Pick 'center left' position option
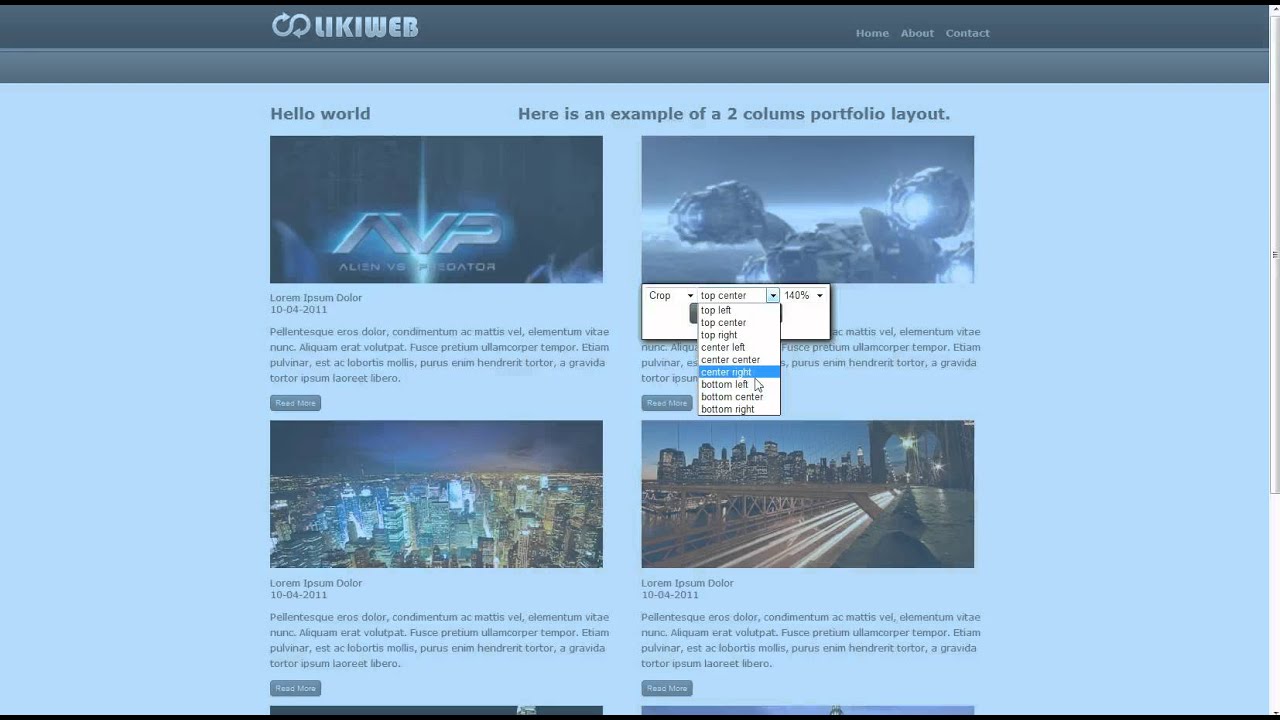Image resolution: width=1280 pixels, height=720 pixels. 739,347
